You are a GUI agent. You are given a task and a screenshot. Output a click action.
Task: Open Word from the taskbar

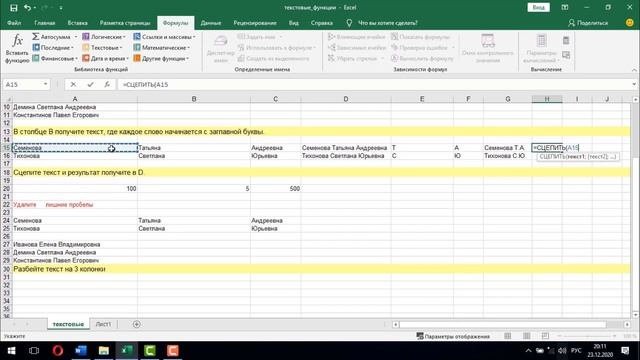point(81,351)
